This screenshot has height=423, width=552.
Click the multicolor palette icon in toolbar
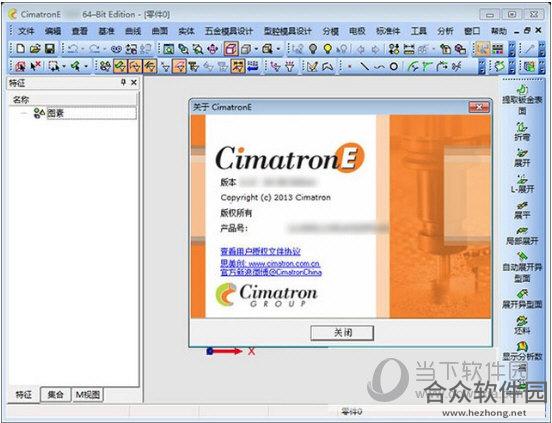[497, 49]
